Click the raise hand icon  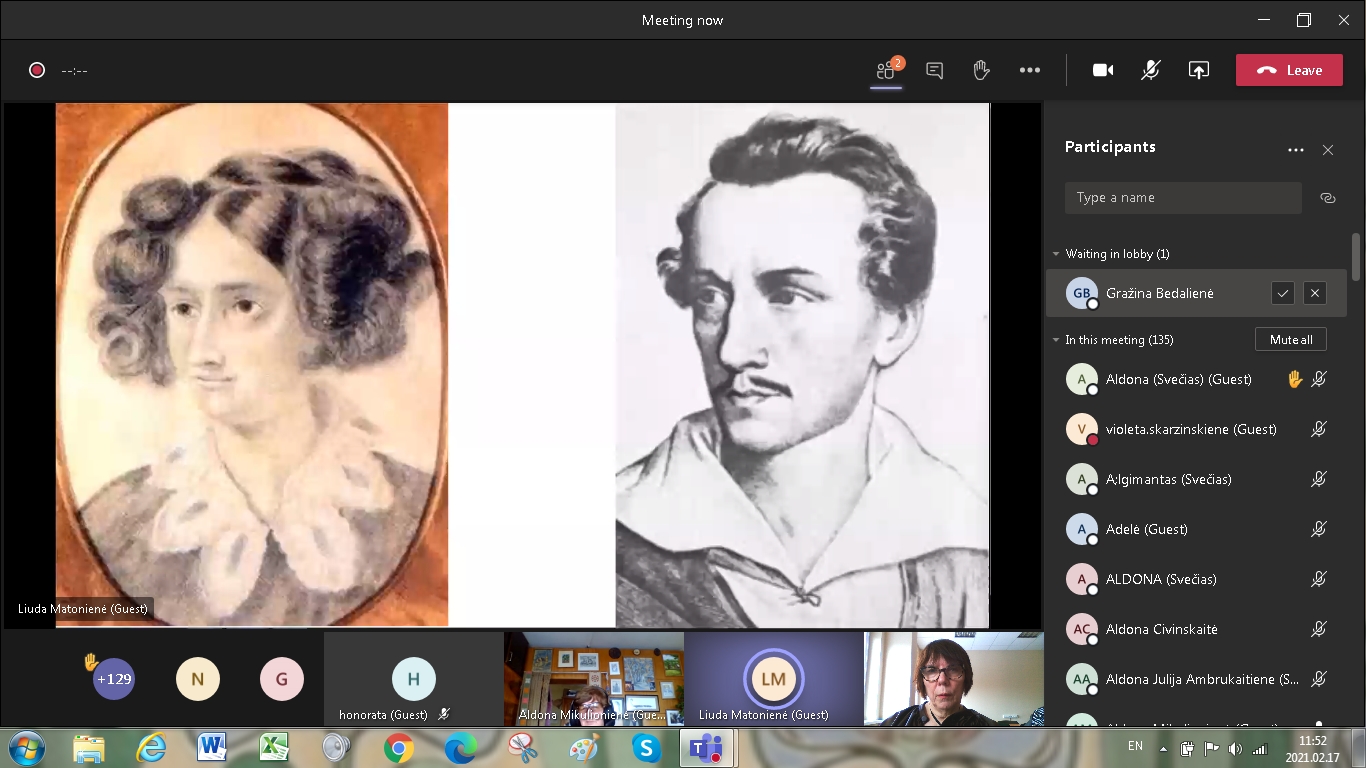click(x=981, y=70)
